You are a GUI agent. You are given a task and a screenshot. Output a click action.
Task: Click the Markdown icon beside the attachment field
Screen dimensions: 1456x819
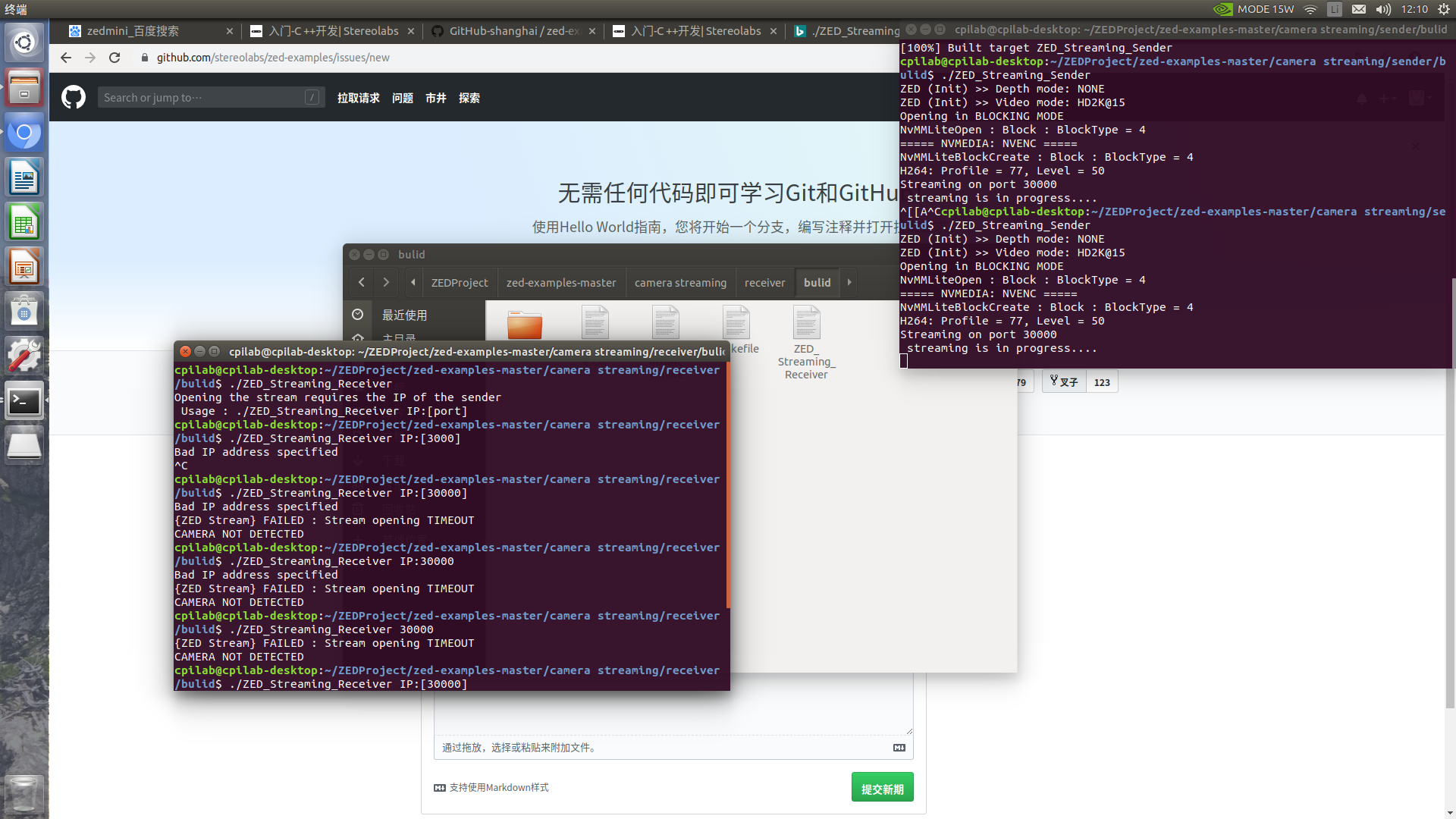click(x=899, y=748)
